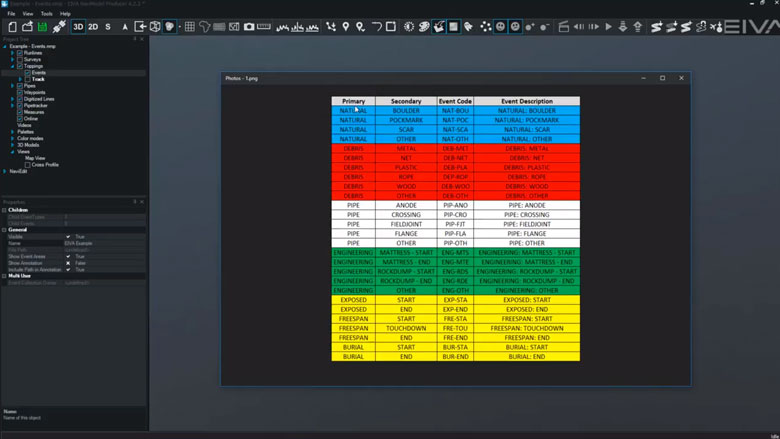The height and width of the screenshot is (439, 780).
Task: Open the Tools menu
Action: point(46,14)
